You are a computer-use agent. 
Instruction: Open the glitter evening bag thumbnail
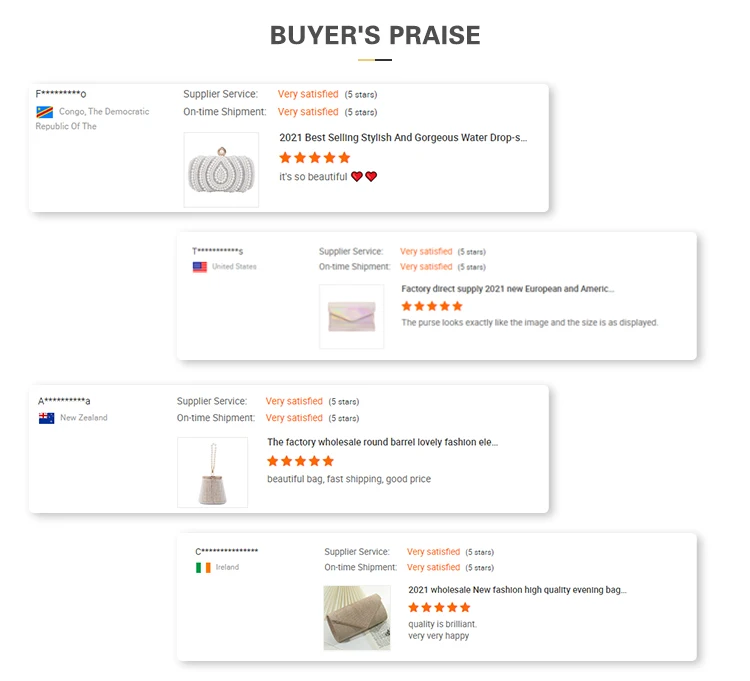tap(356, 618)
